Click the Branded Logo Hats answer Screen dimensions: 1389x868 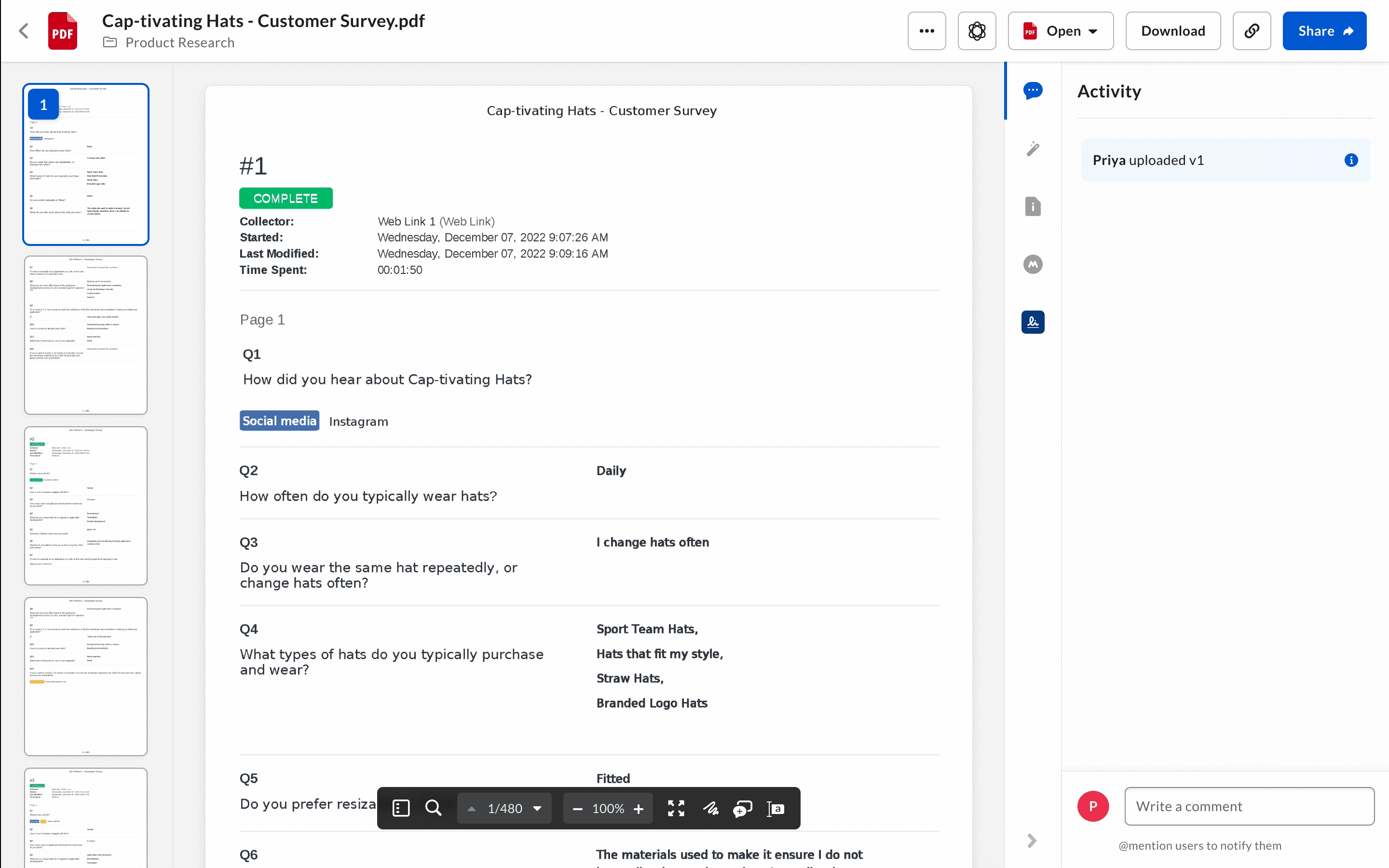(652, 703)
